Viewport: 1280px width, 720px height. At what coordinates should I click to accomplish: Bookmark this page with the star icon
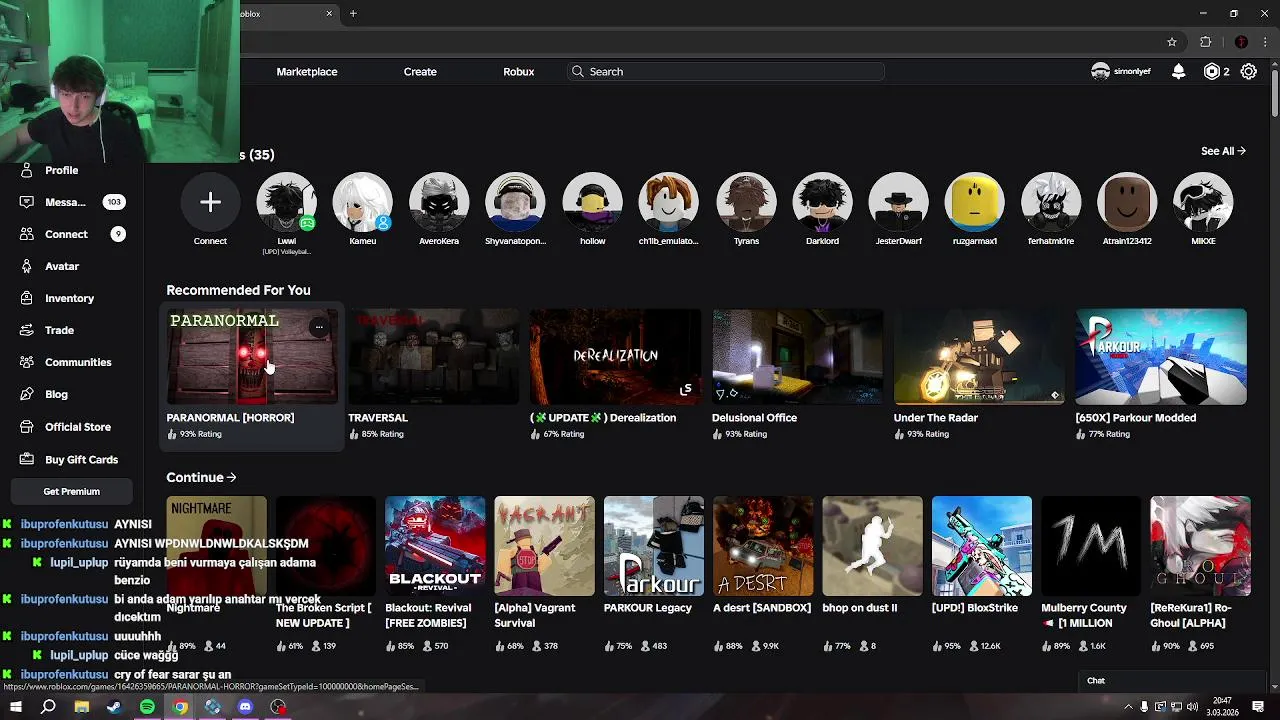[x=1172, y=42]
